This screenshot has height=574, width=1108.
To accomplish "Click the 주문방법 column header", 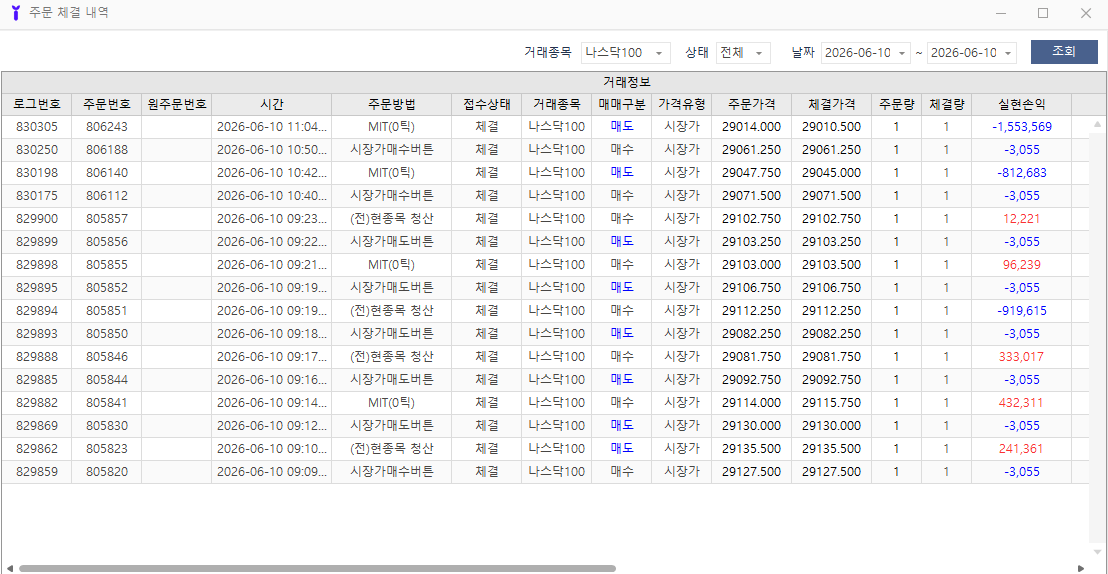I will [x=391, y=104].
